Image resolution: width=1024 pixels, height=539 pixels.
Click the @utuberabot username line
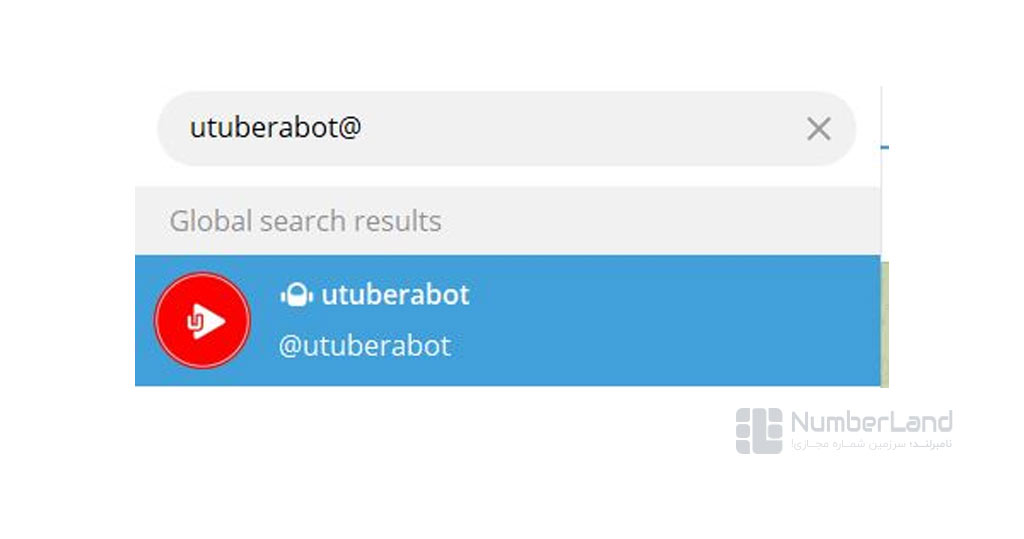click(x=365, y=346)
